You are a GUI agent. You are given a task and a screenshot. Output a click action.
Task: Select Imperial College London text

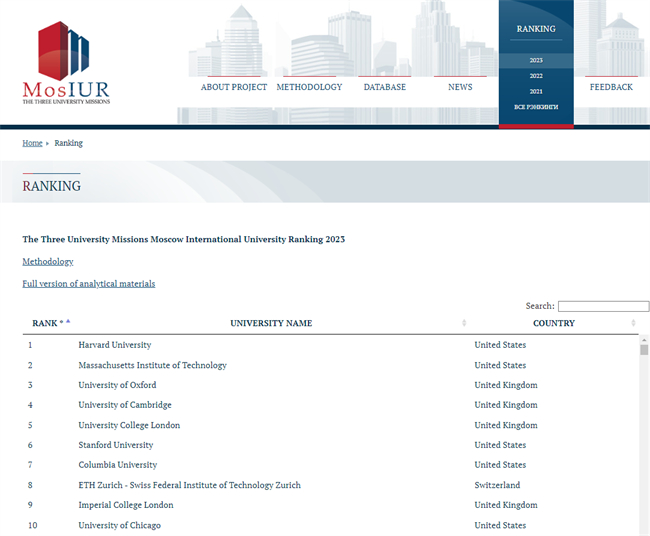(x=126, y=505)
